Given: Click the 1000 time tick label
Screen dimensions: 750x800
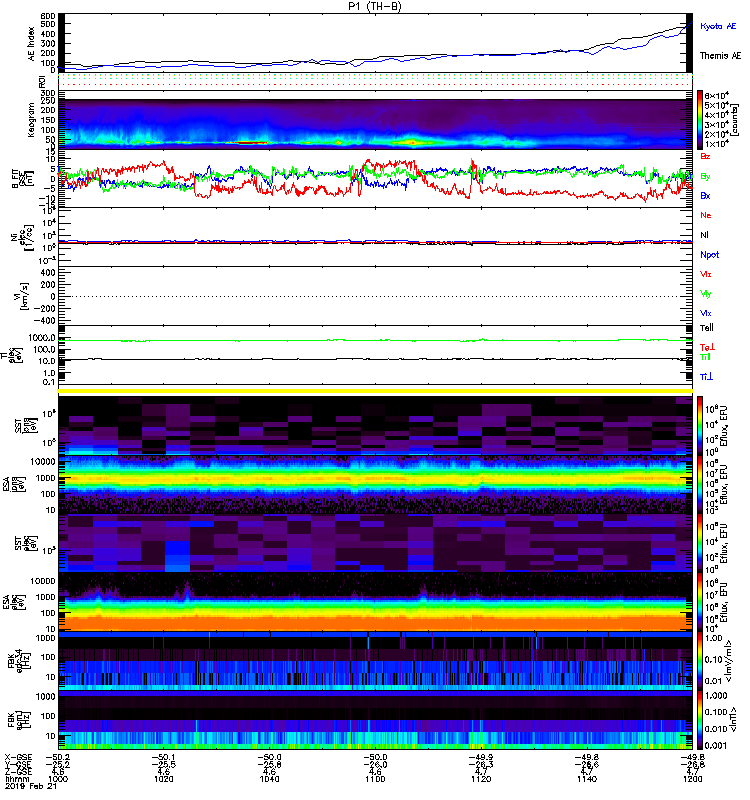Looking at the screenshot, I should tap(58, 779).
